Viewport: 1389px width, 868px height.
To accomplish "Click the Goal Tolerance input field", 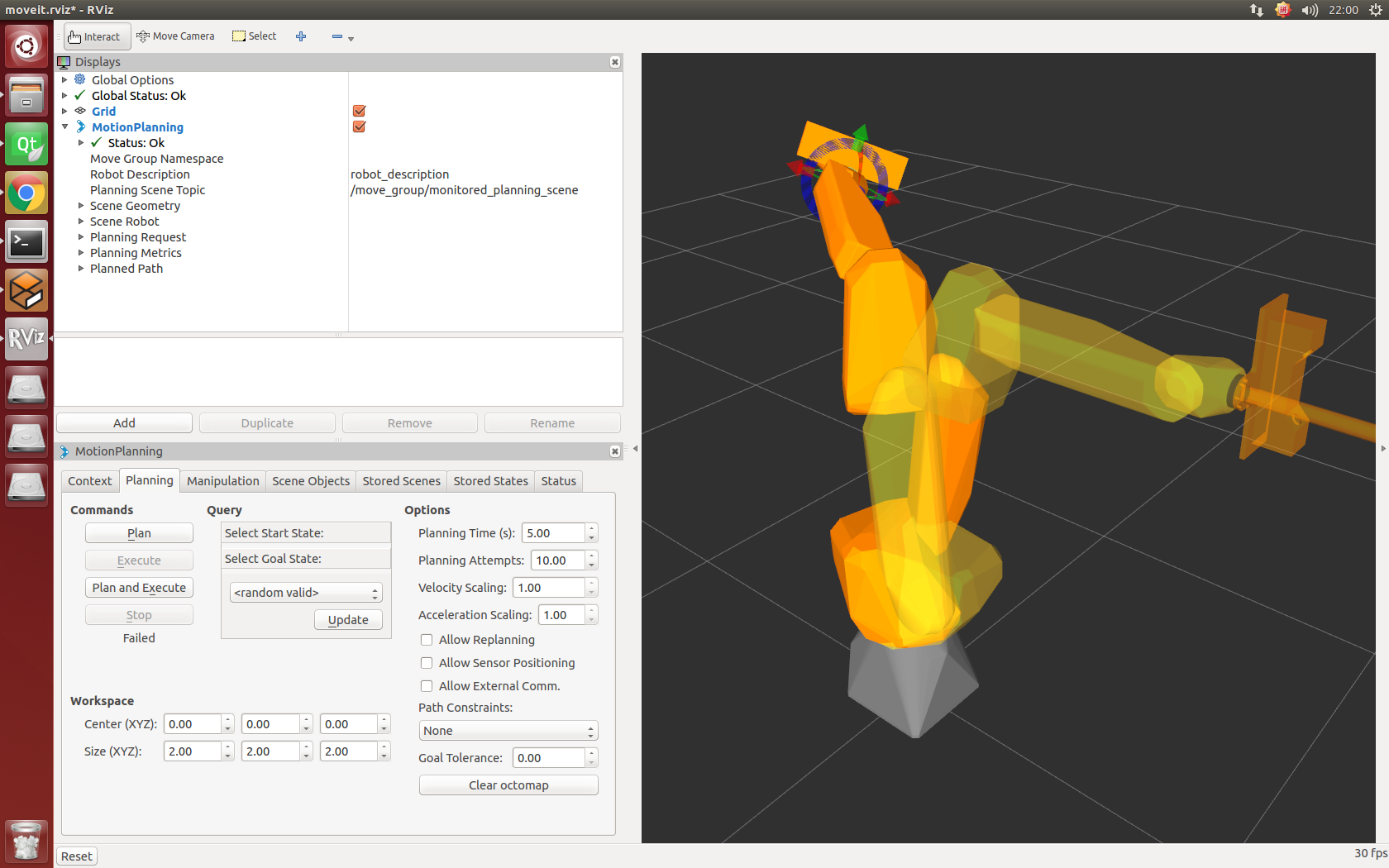I will (549, 758).
